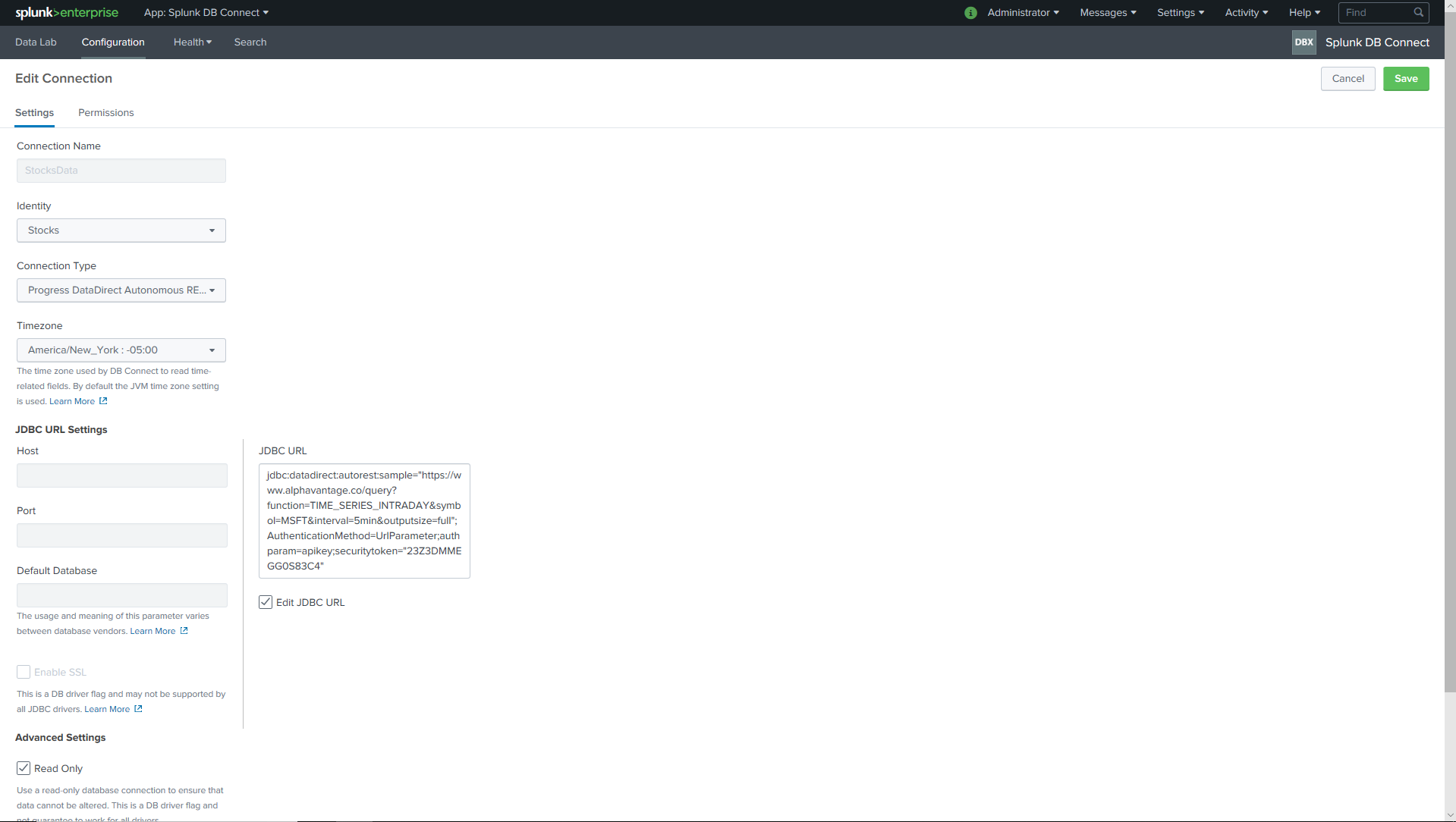The height and width of the screenshot is (822, 1456).
Task: Open external link icon after Timezone Learn More
Action: 103,401
